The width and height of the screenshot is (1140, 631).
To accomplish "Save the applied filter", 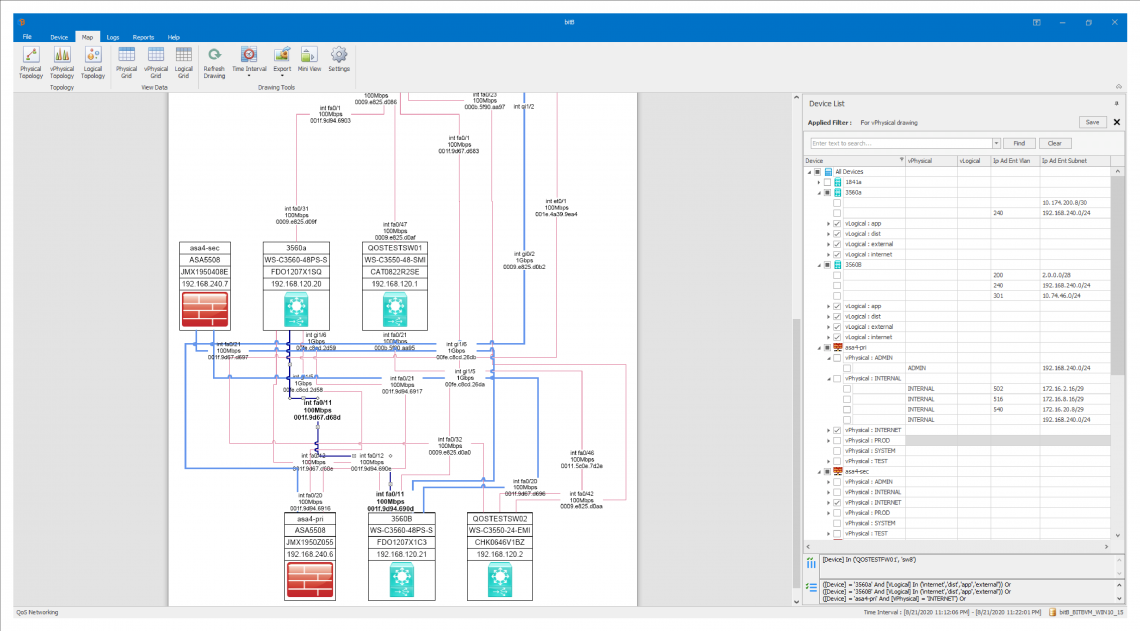I will 1092,122.
